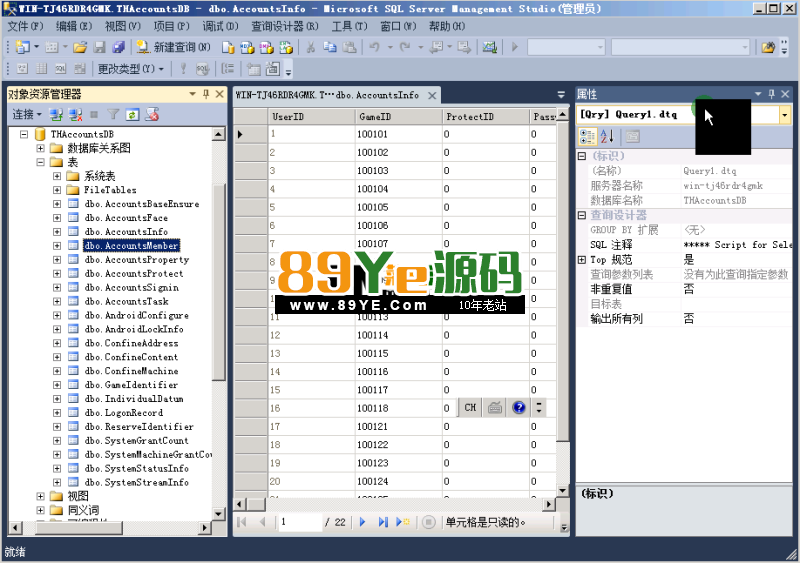This screenshot has width=800, height=563.
Task: Click the ProtectID column header
Action: pos(486,117)
